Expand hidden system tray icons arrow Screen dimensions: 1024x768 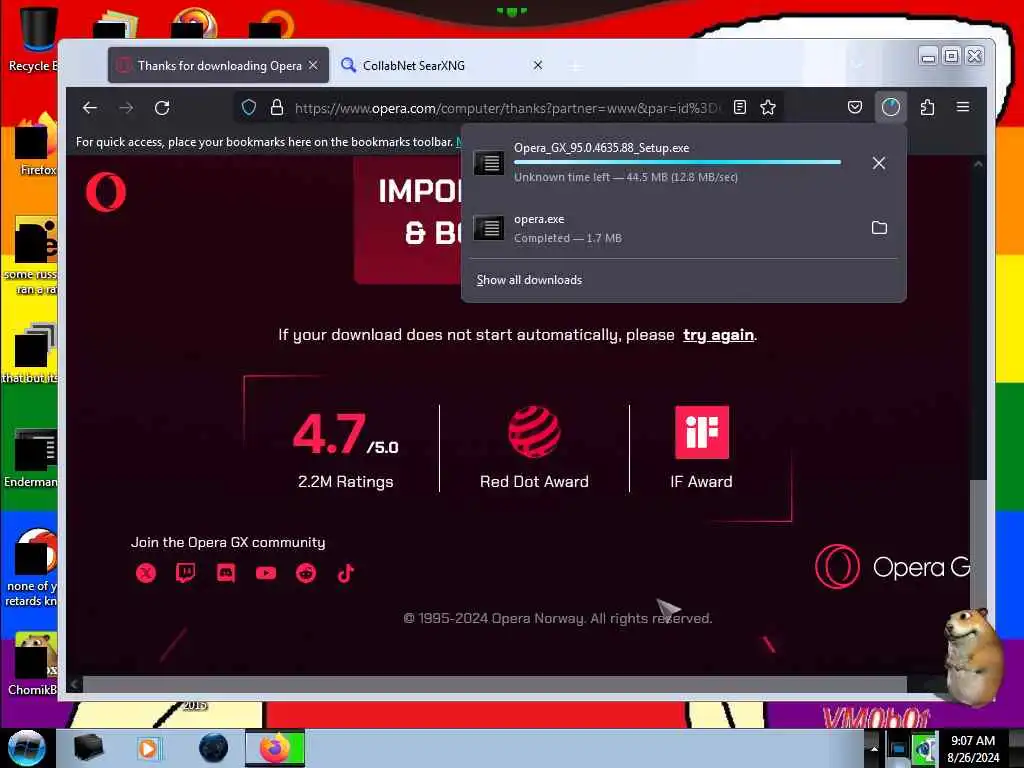(874, 748)
